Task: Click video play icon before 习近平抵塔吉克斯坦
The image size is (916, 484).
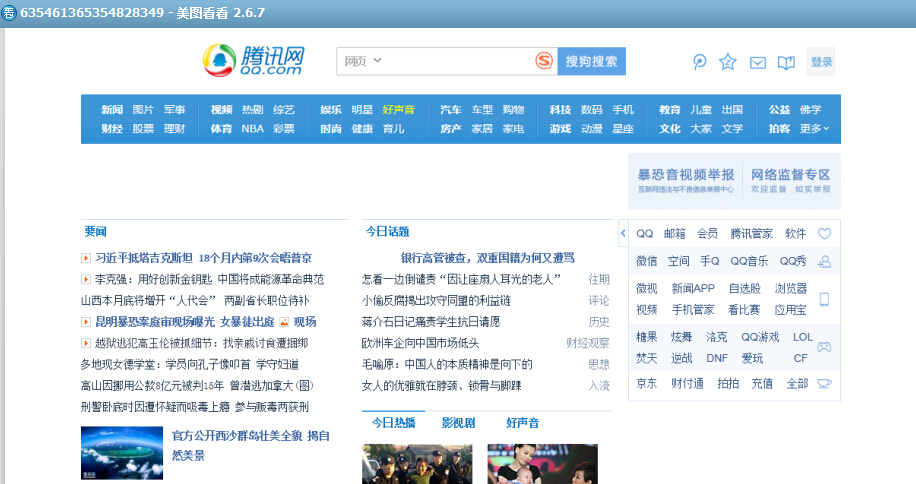Action: pos(86,258)
